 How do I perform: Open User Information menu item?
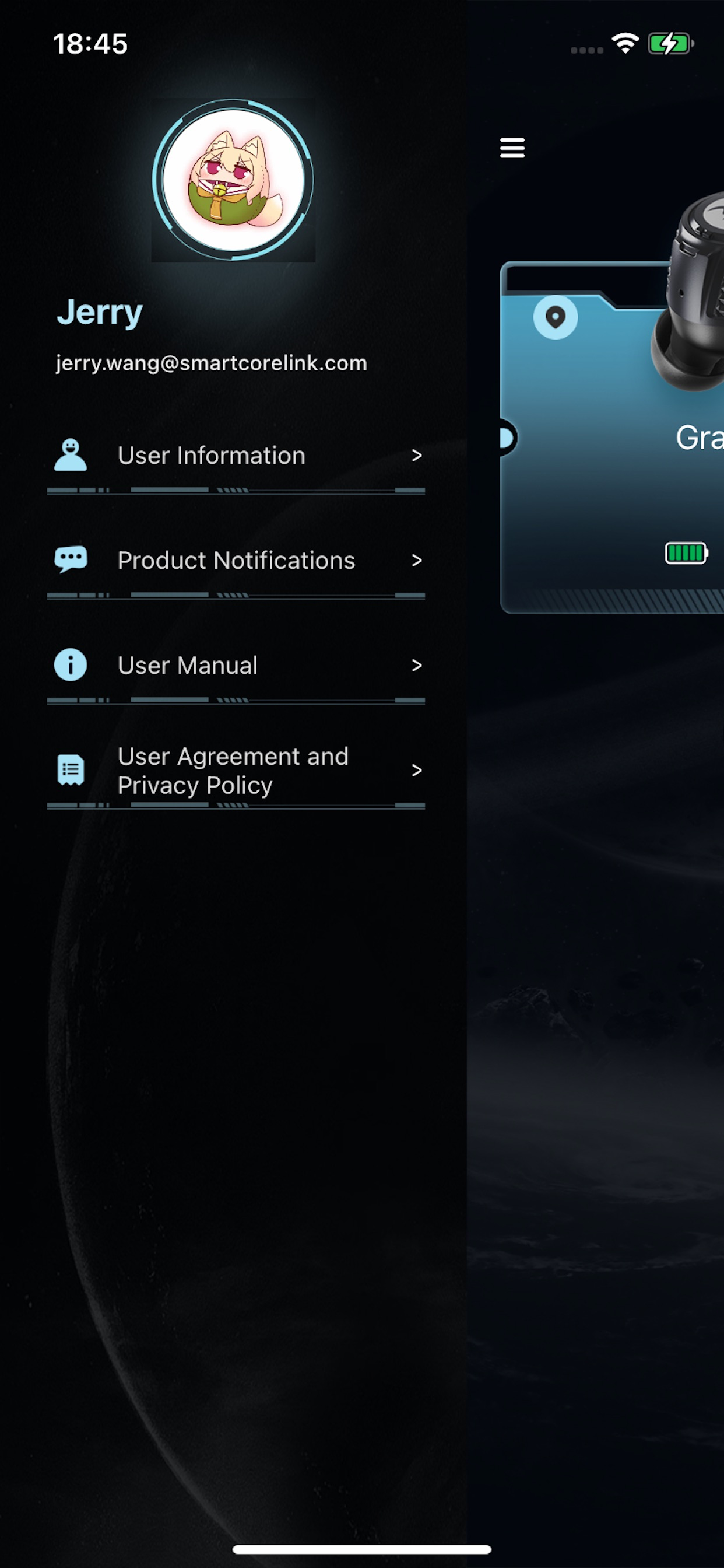[236, 456]
